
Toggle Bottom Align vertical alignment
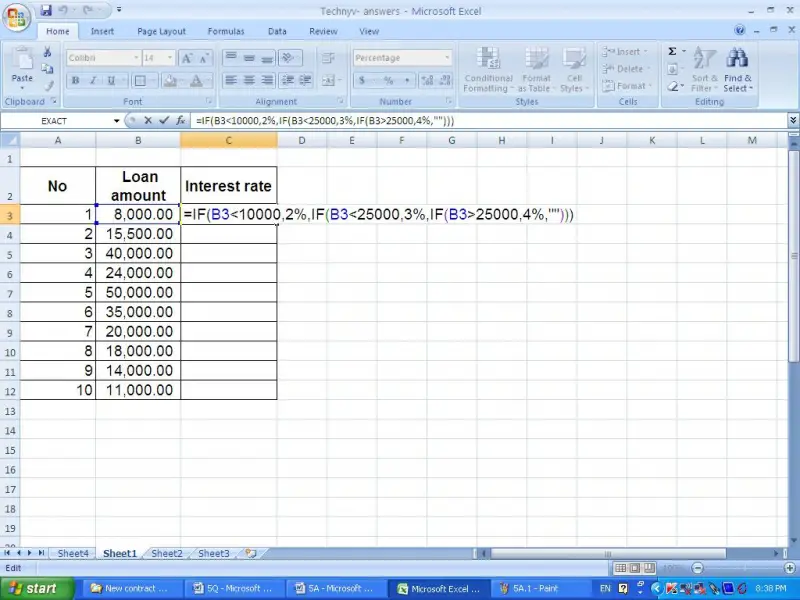[x=267, y=58]
